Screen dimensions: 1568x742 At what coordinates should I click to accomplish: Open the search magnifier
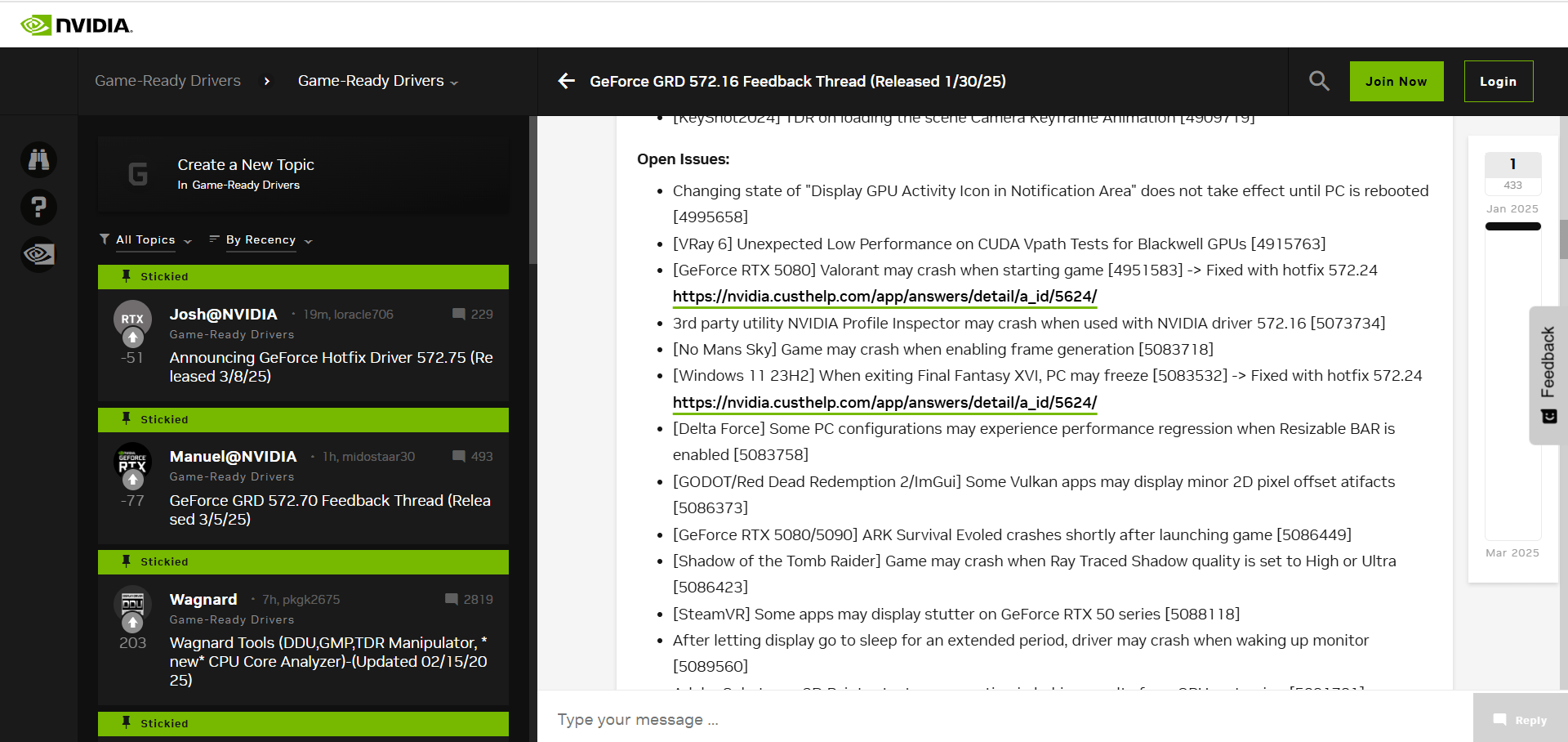[1319, 81]
